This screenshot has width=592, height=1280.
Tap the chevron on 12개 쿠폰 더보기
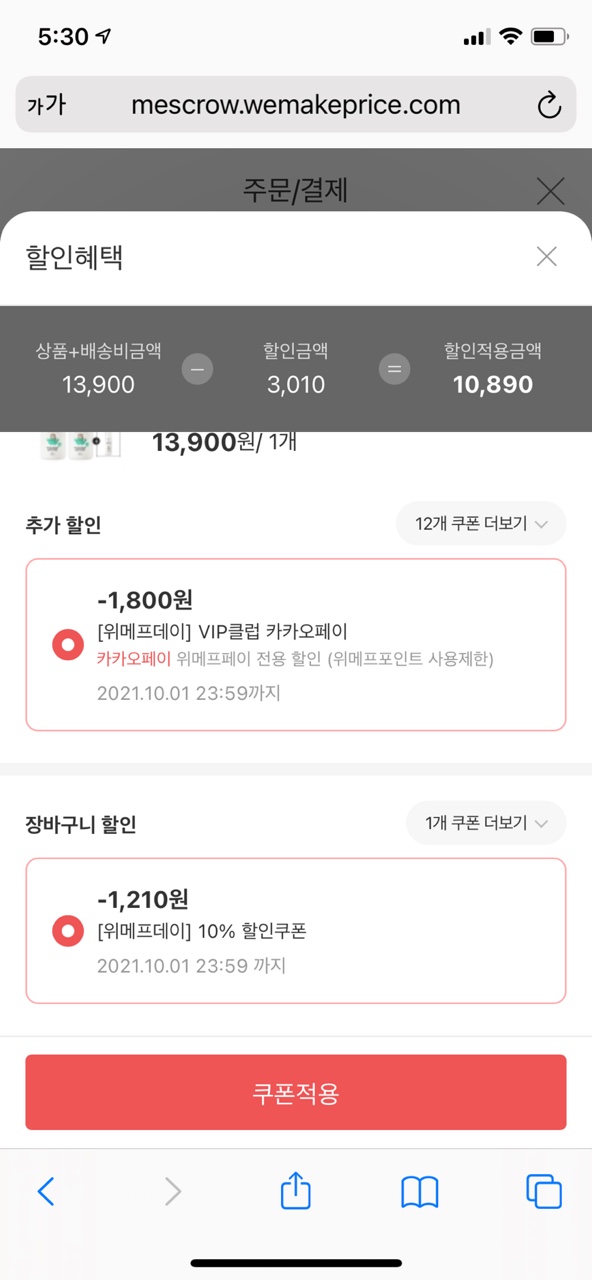click(x=541, y=524)
